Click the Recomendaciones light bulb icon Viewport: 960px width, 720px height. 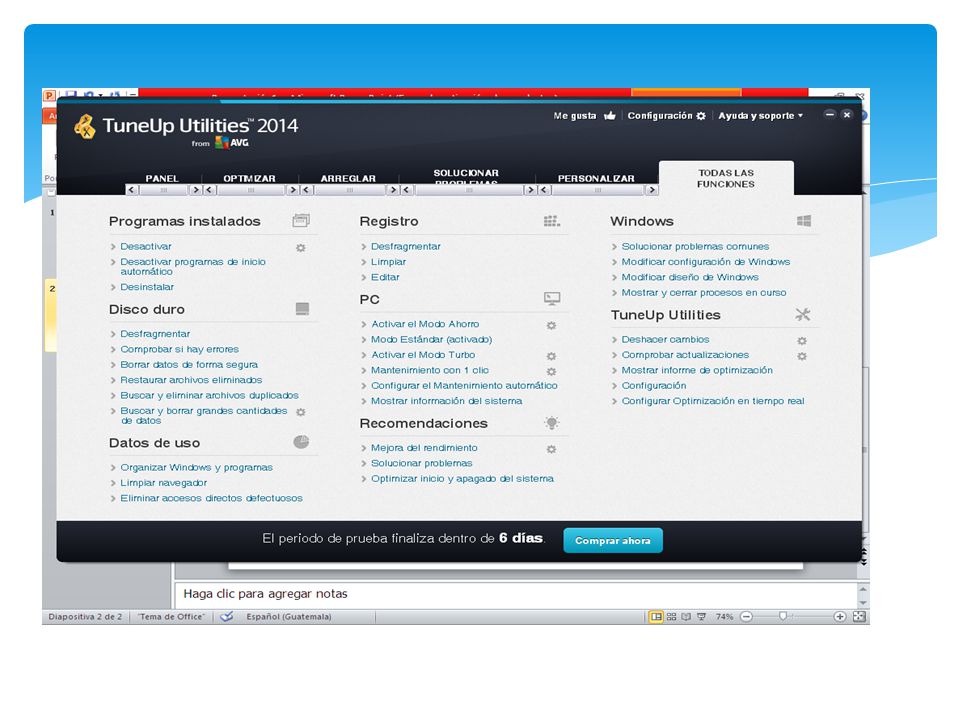point(552,422)
